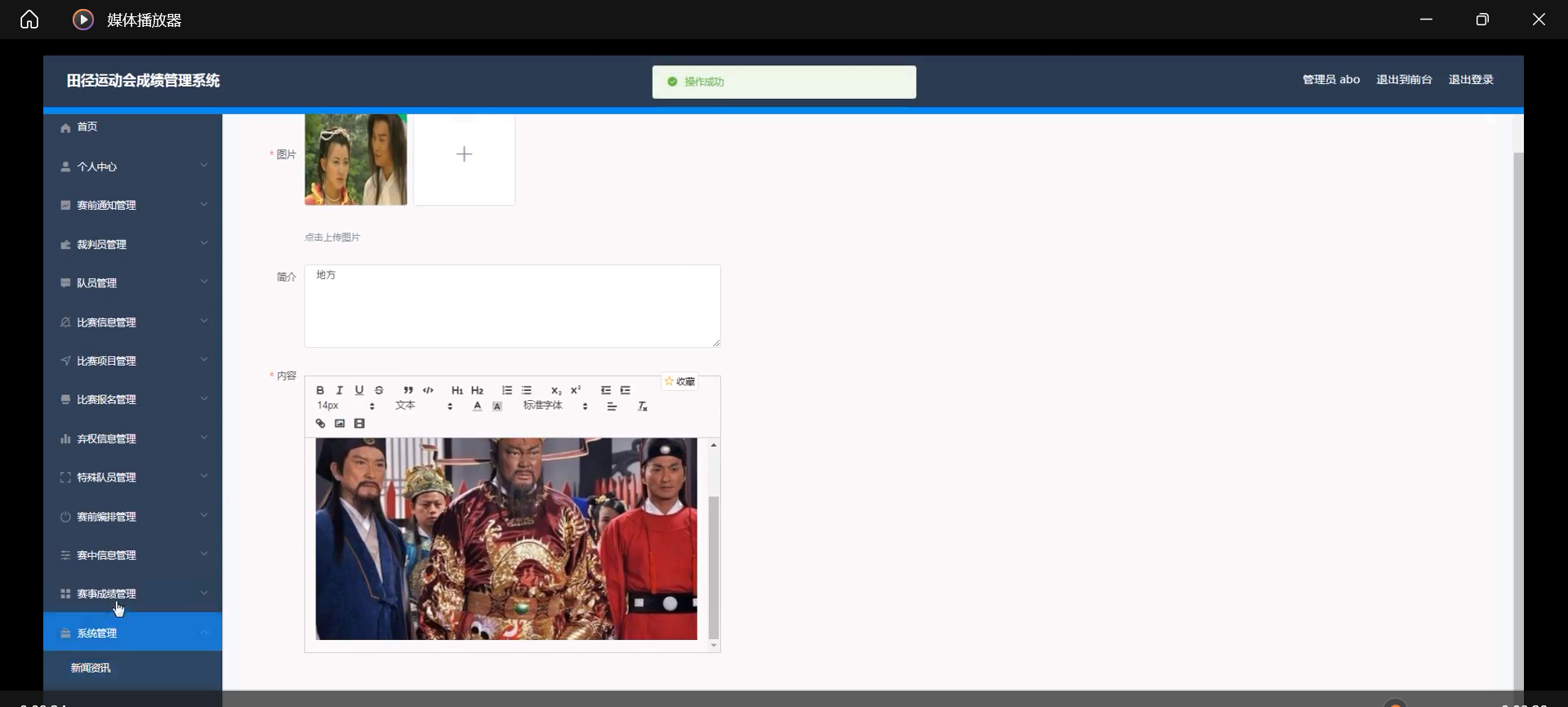
Task: Open the 比赛报名管理 menu
Action: pyautogui.click(x=133, y=400)
